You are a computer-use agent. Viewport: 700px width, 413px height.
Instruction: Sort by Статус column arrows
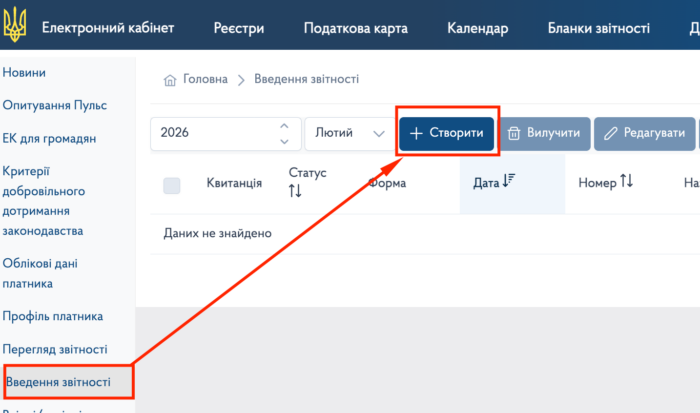(295, 190)
